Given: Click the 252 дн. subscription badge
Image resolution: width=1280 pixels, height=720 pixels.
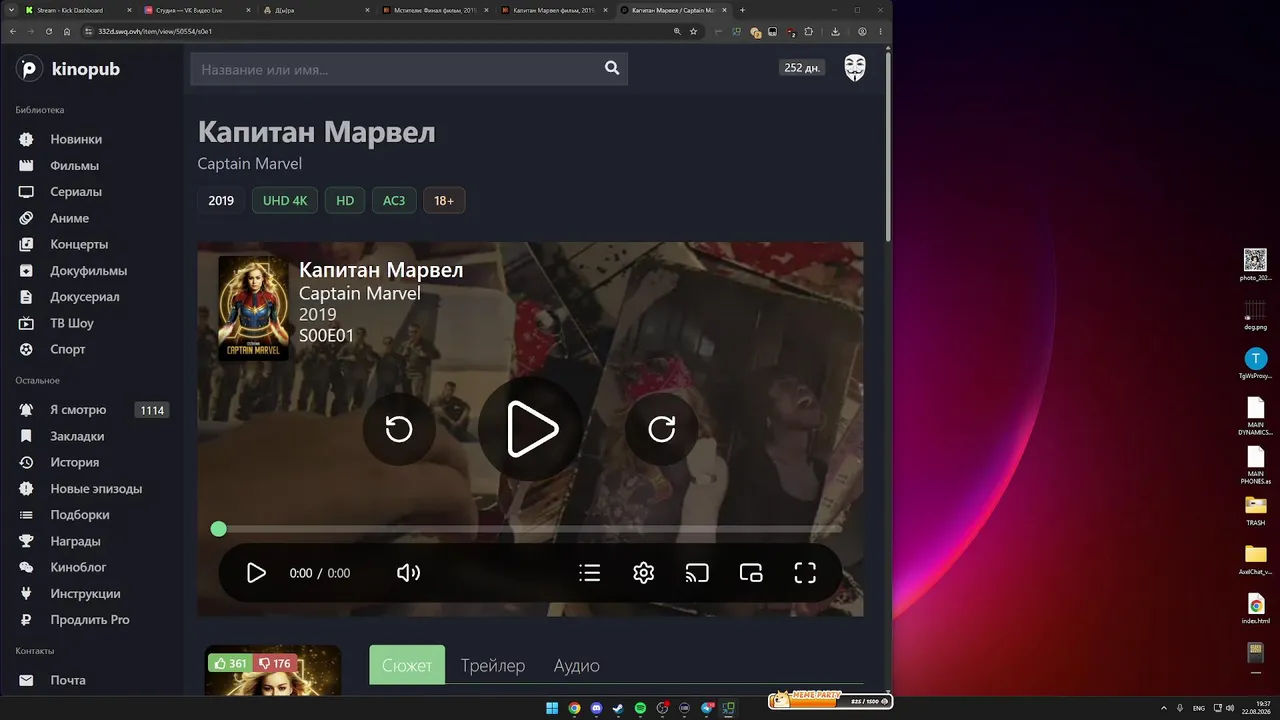Looking at the screenshot, I should pos(802,68).
